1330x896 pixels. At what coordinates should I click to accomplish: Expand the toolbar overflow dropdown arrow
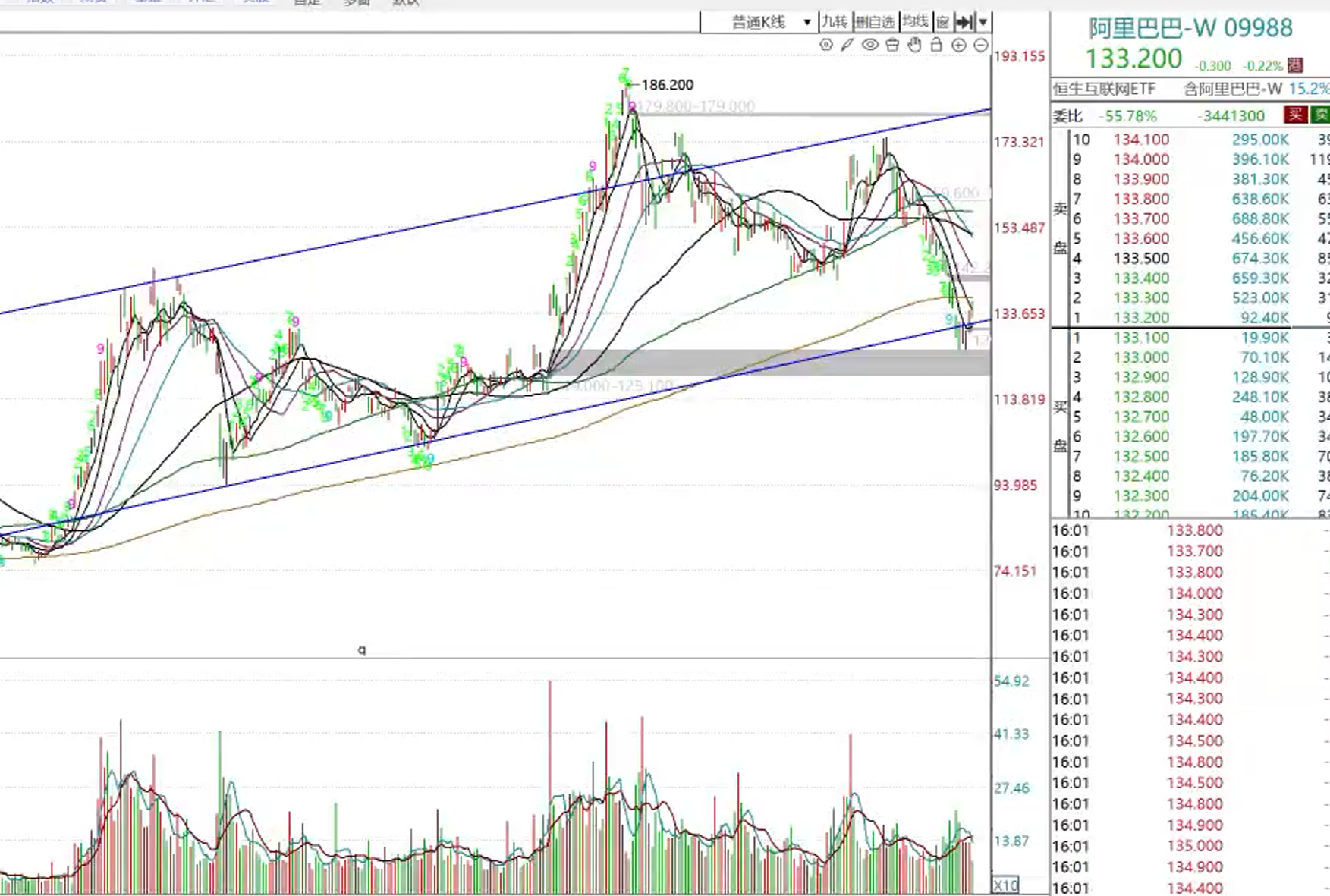(x=983, y=22)
